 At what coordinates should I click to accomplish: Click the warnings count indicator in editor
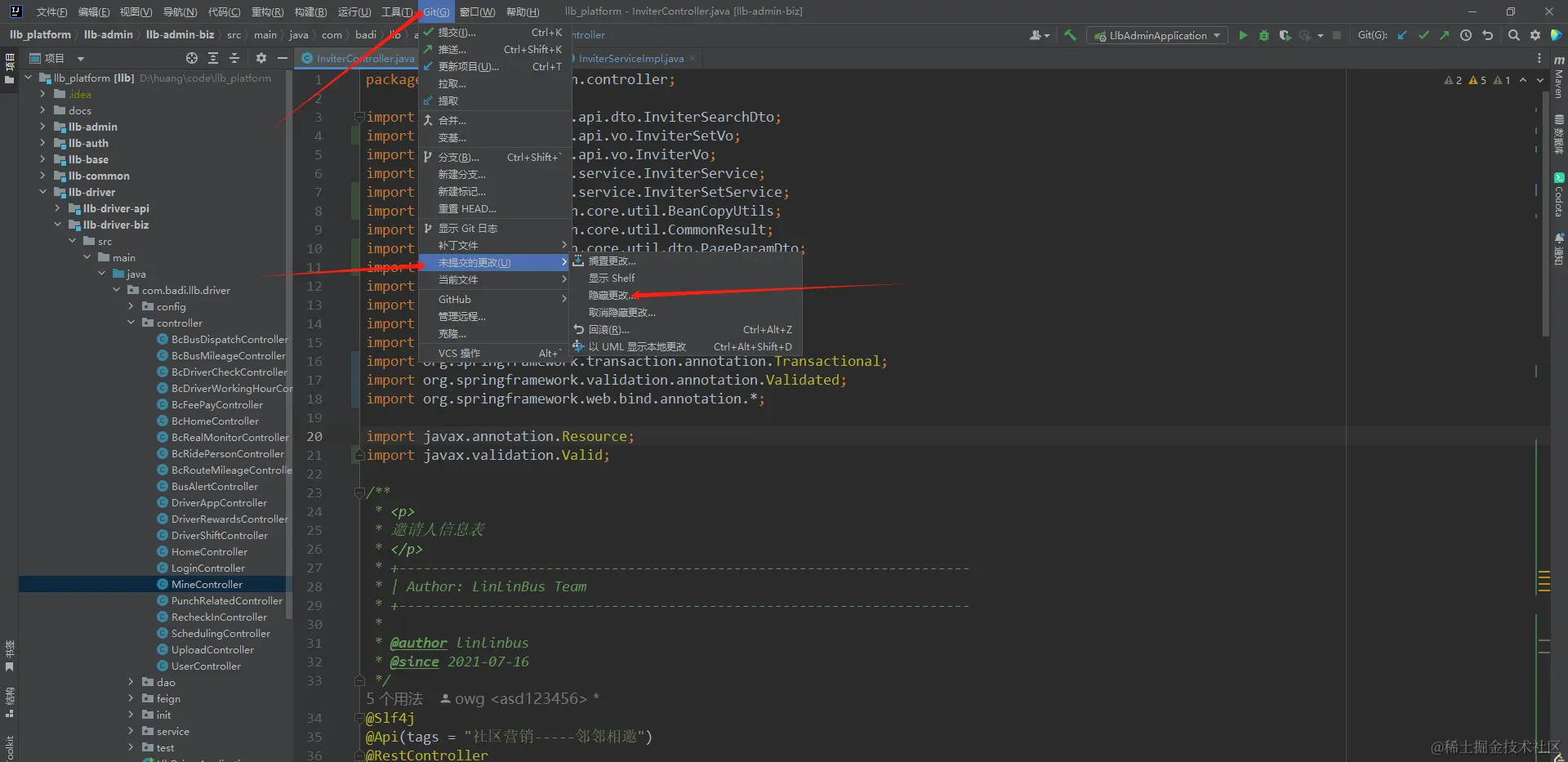coord(1477,80)
